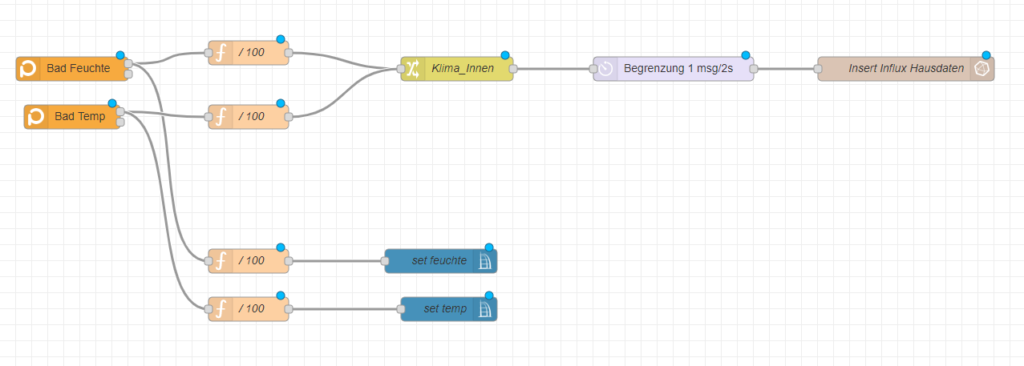Screen dimensions: 1024x366
Task: Click the Influx database icon on Insert node
Action: tap(982, 69)
